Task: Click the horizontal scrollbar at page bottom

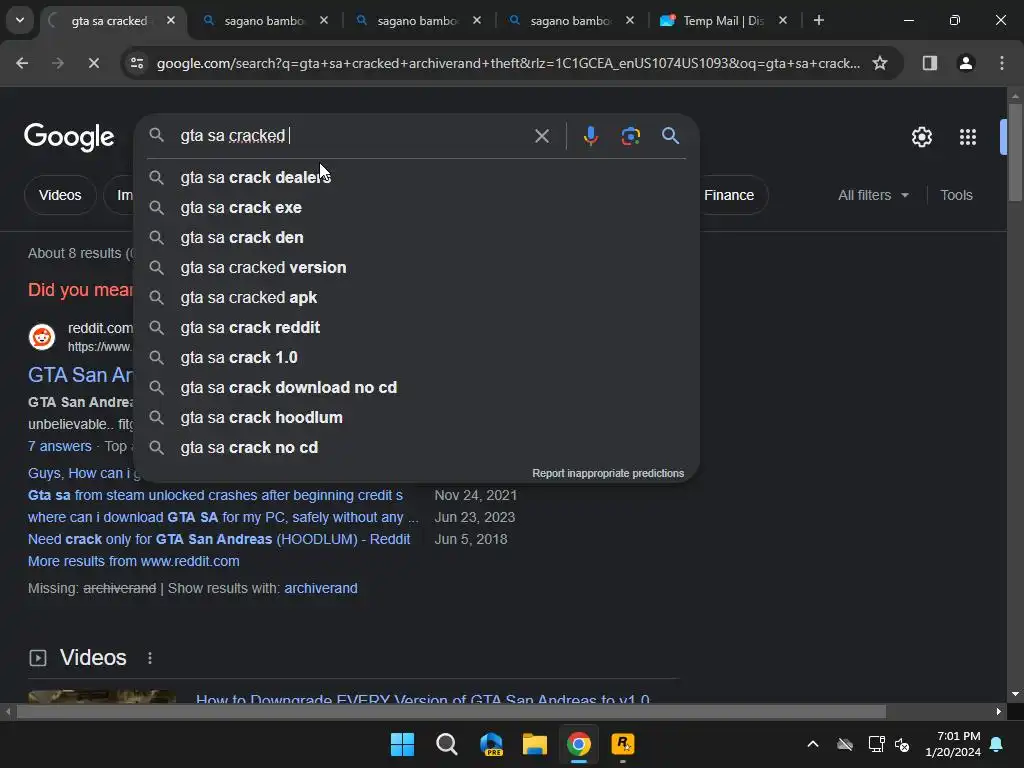Action: 451,711
